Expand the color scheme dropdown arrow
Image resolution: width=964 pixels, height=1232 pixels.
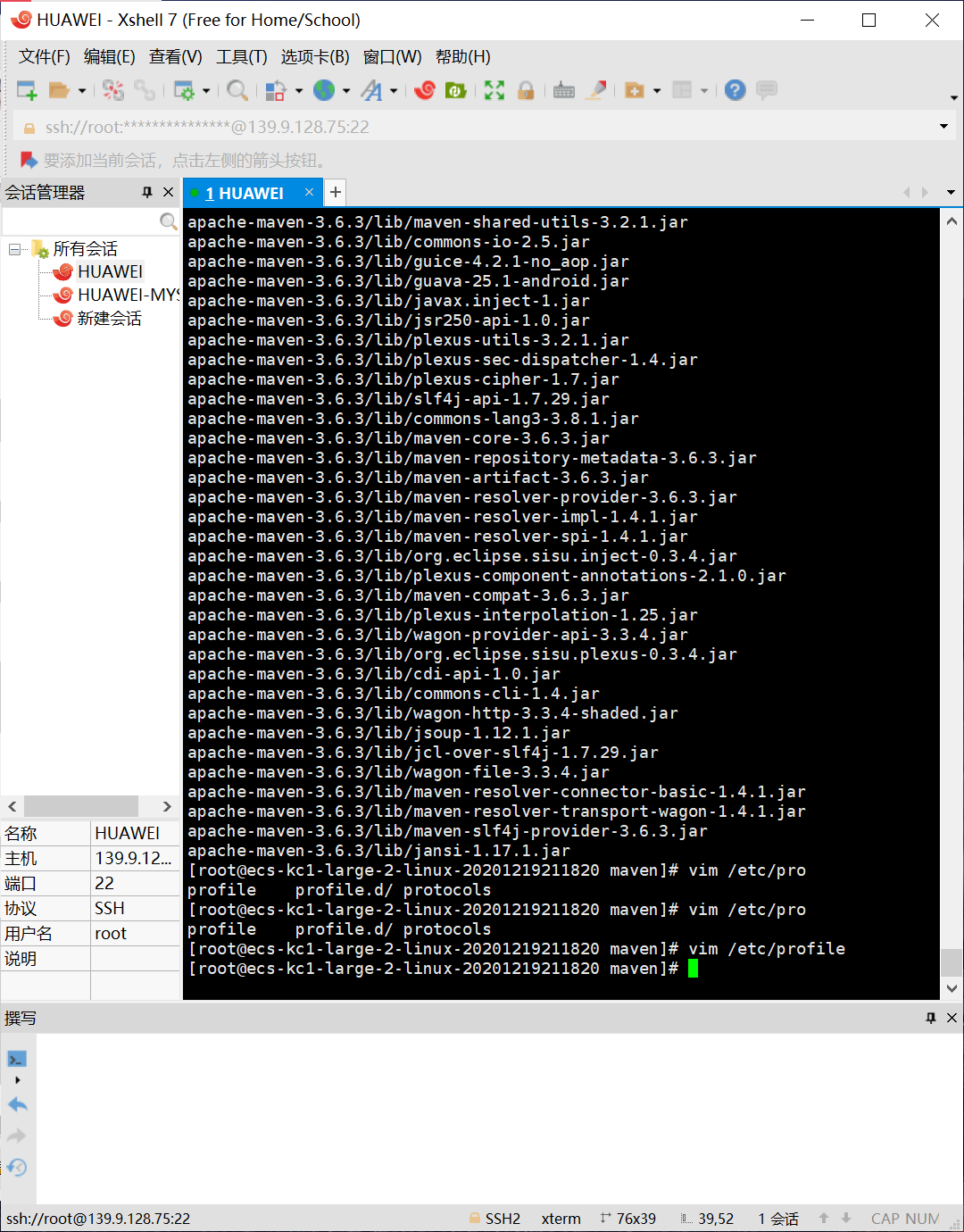tap(299, 91)
